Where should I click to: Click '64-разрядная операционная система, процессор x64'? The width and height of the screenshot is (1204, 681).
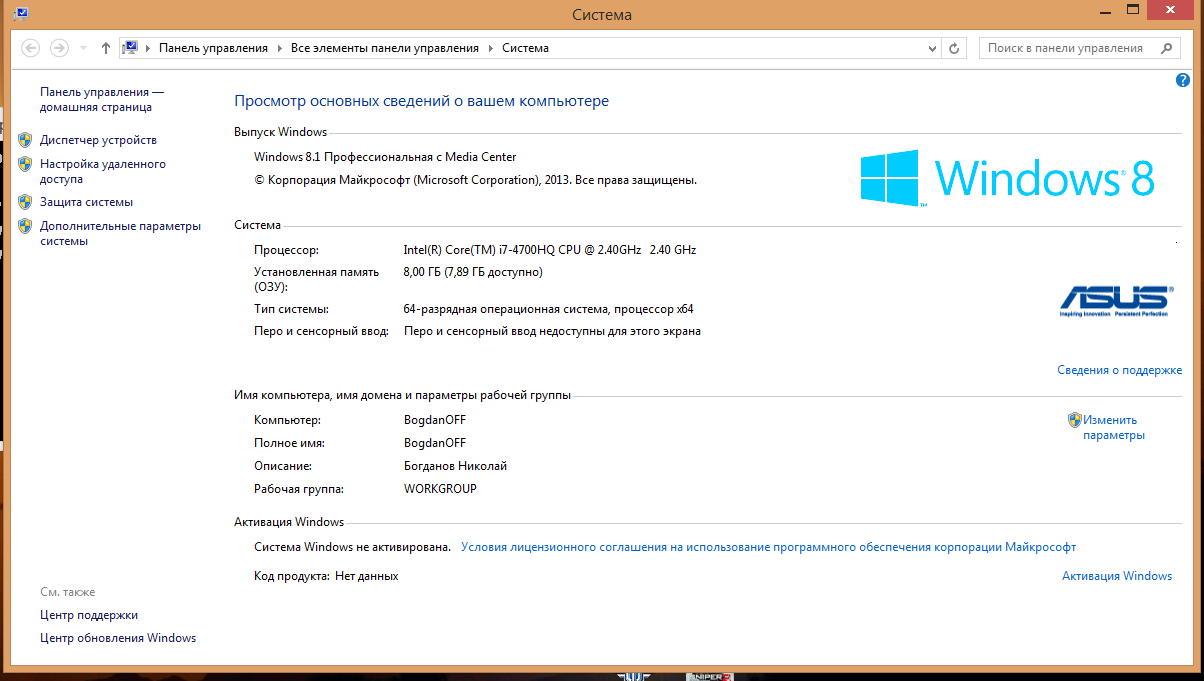tap(549, 309)
